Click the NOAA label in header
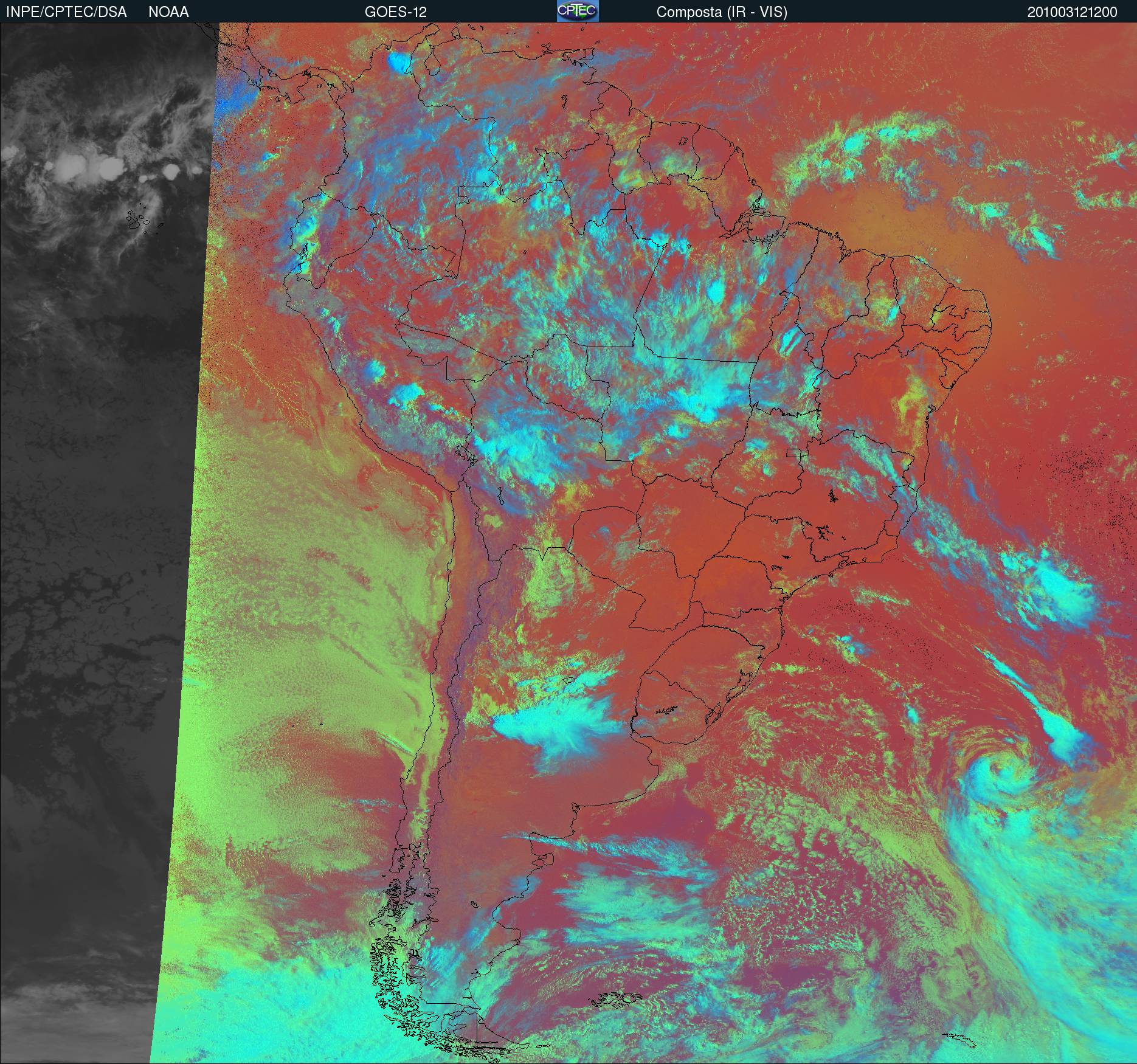The height and width of the screenshot is (1064, 1137). (168, 12)
